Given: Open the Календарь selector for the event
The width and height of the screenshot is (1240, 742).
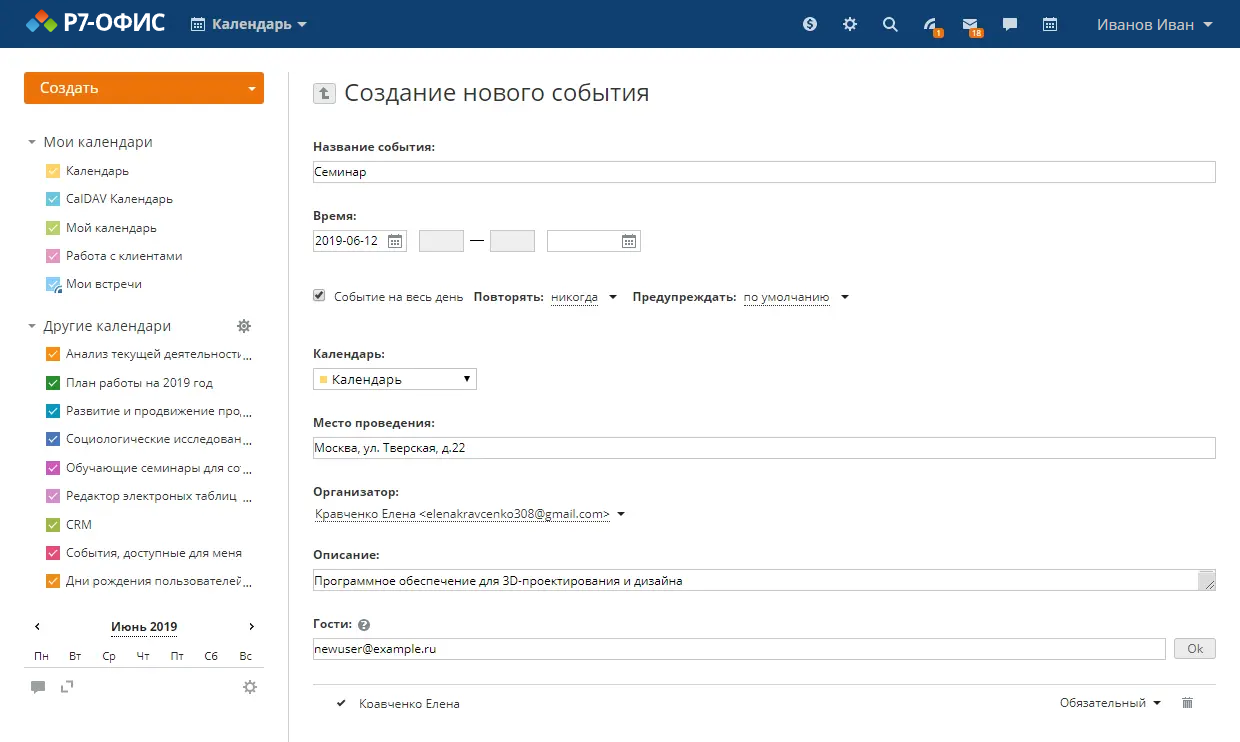Looking at the screenshot, I should point(395,378).
